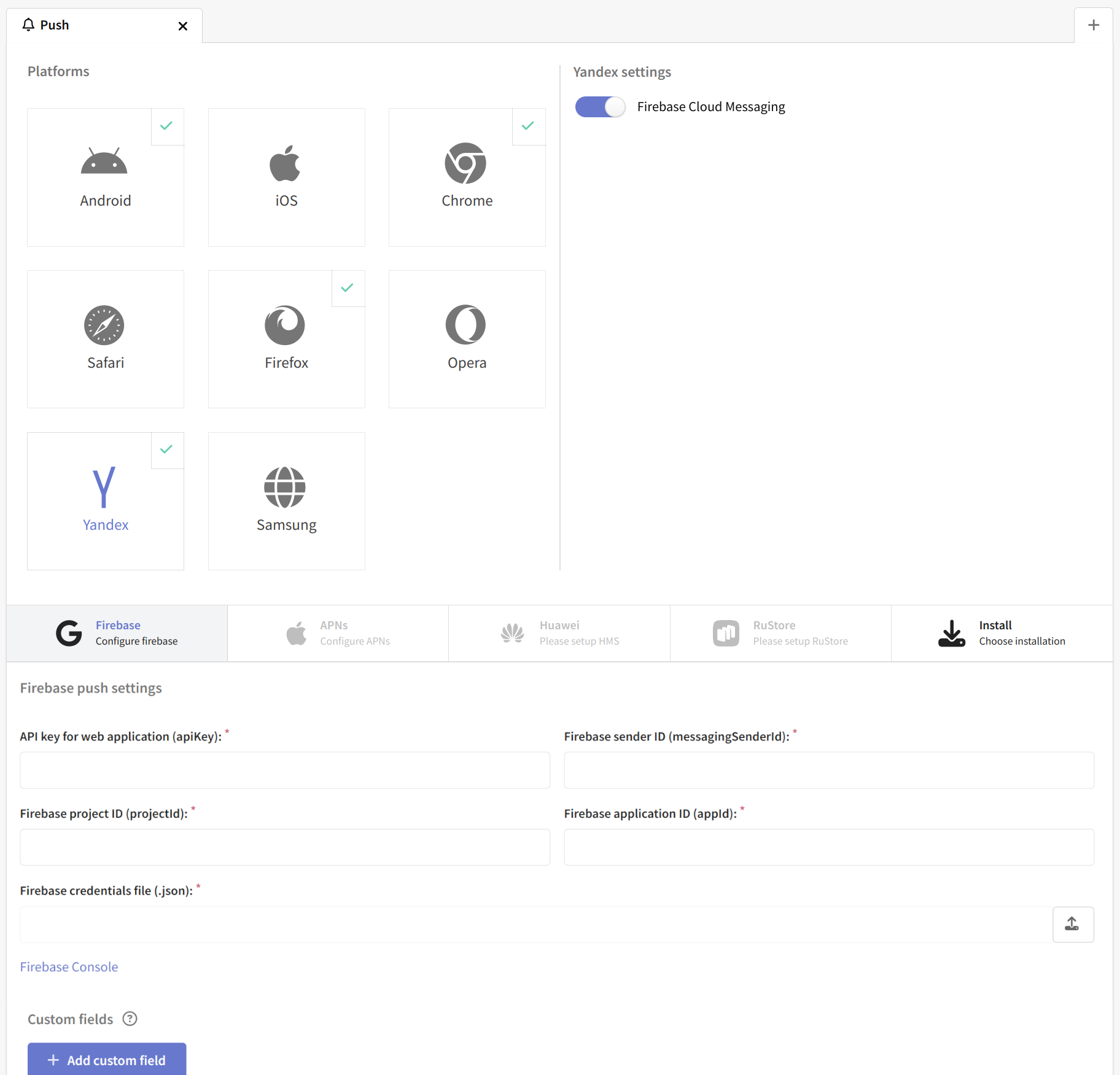Click the Android label text
The image size is (1120, 1075).
[106, 201]
